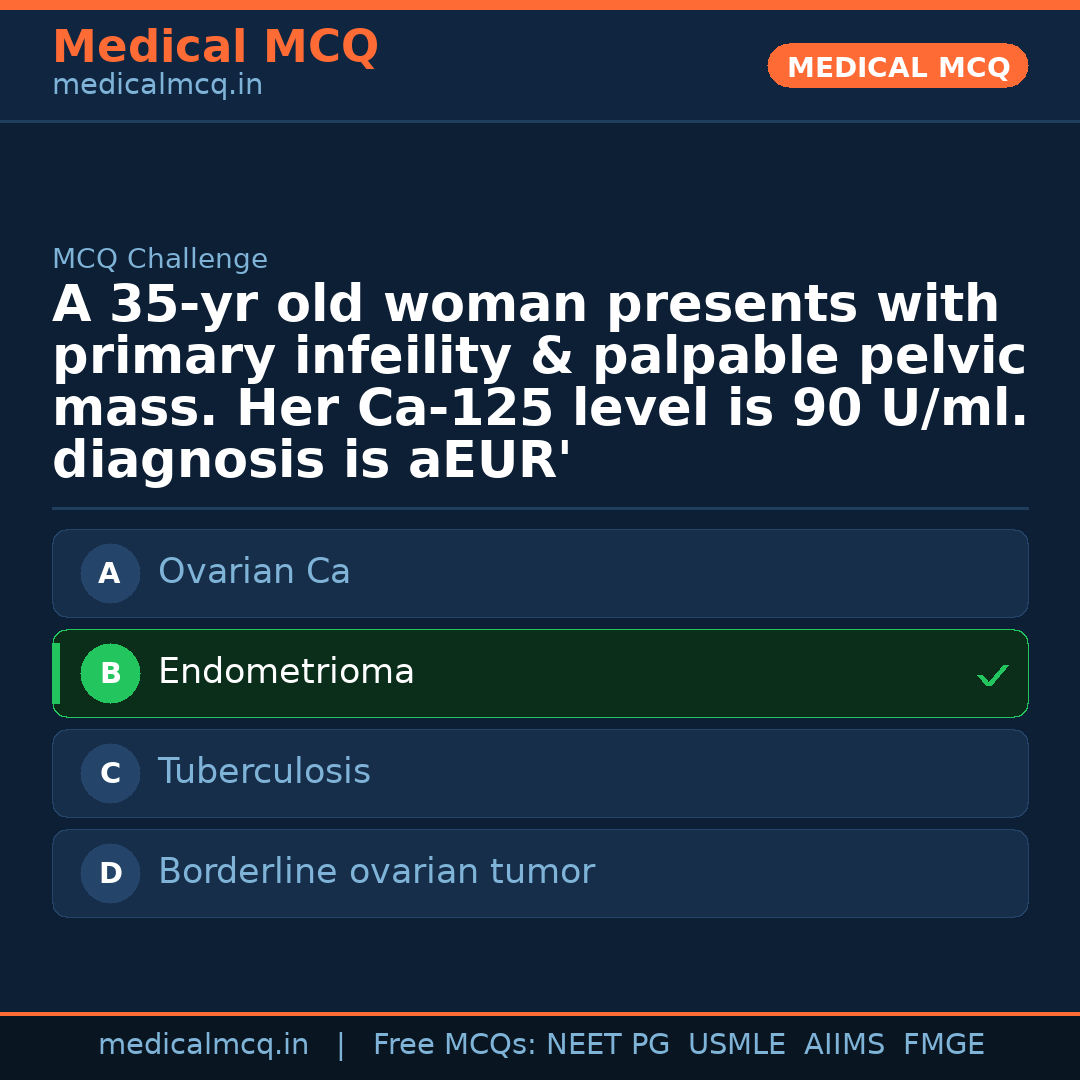
Task: Click the MCQ Challenge label
Action: click(160, 260)
